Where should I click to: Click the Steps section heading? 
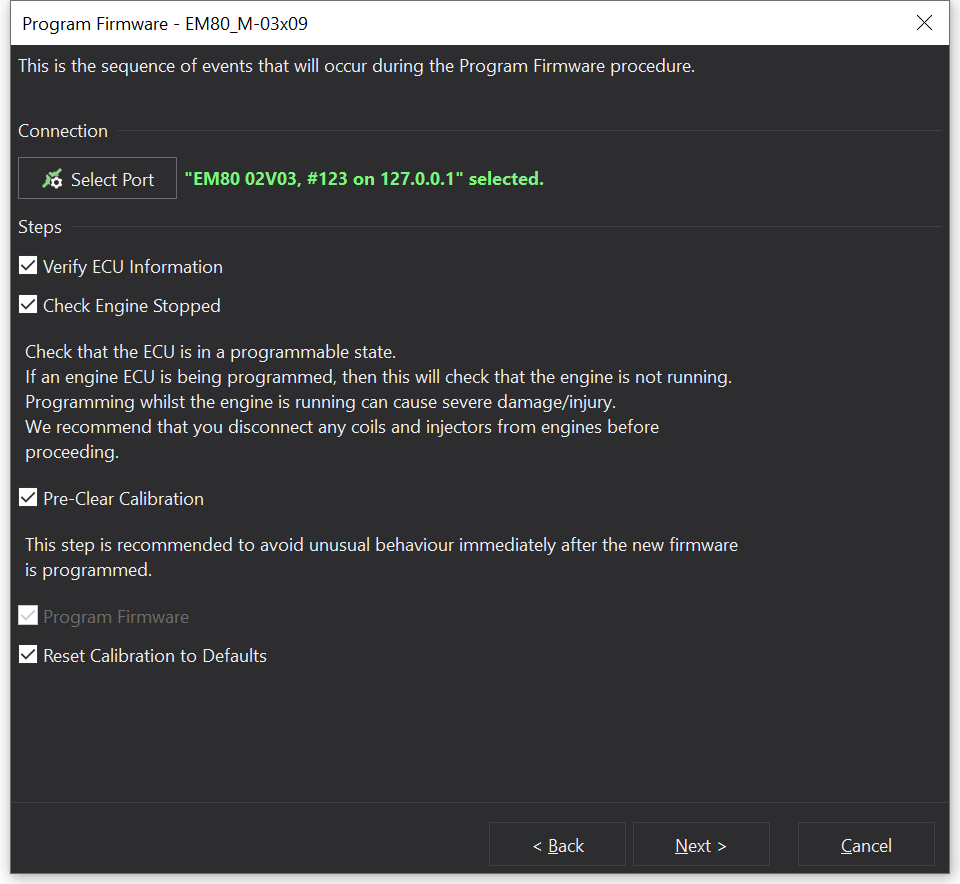point(40,227)
